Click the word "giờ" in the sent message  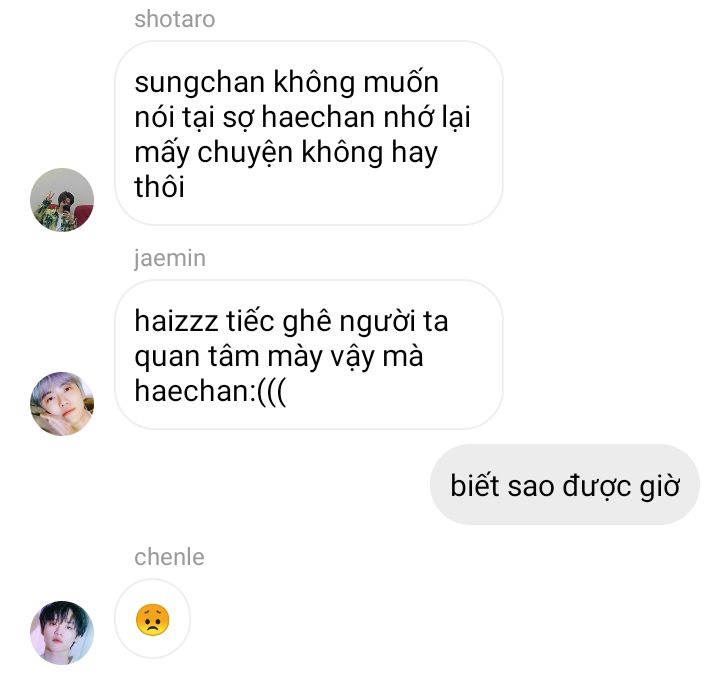[659, 486]
